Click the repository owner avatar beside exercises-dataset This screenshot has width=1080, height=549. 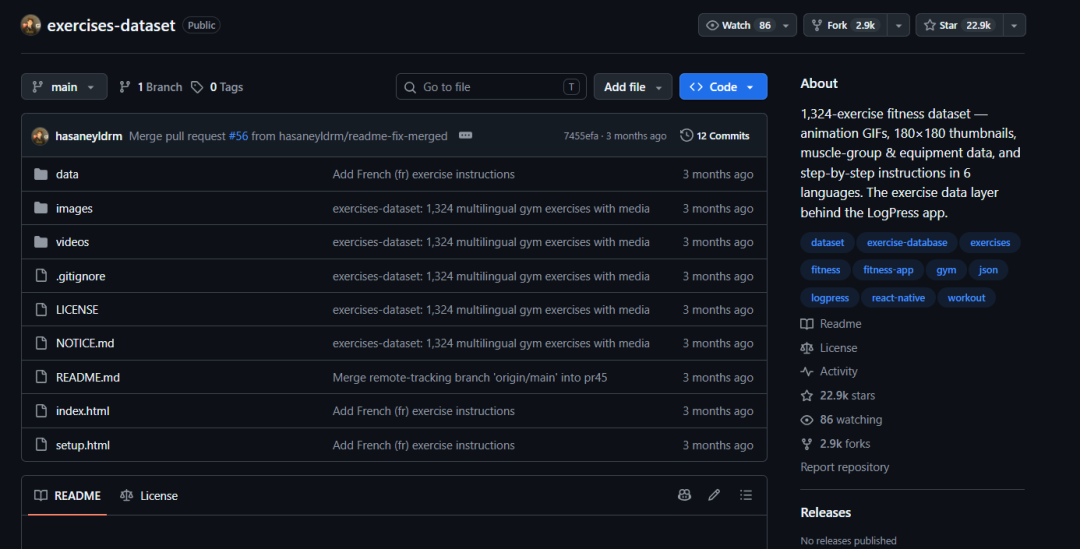(30, 25)
